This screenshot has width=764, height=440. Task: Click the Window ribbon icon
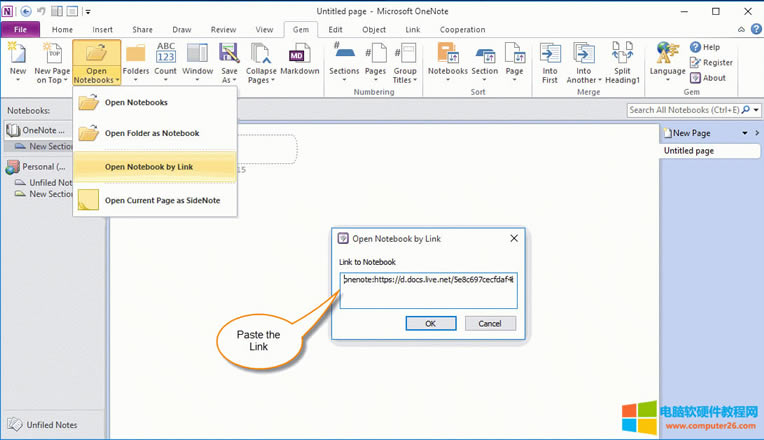point(197,53)
